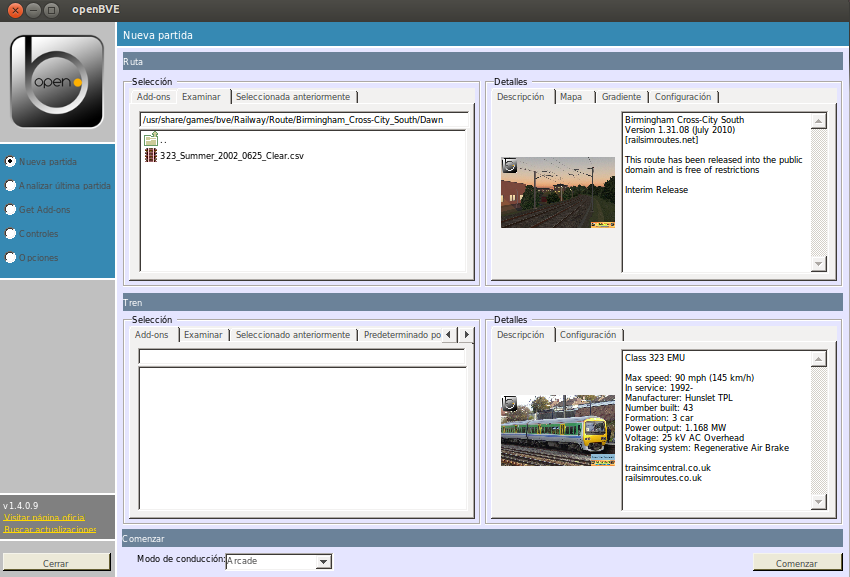Viewport: 850px width, 577px height.
Task: Switch to the Mapa tab
Action: click(571, 97)
